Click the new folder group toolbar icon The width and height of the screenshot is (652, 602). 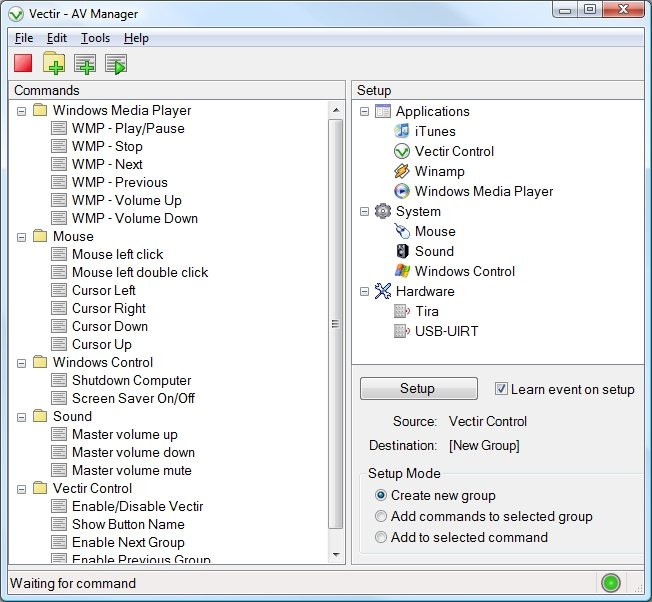coord(54,64)
